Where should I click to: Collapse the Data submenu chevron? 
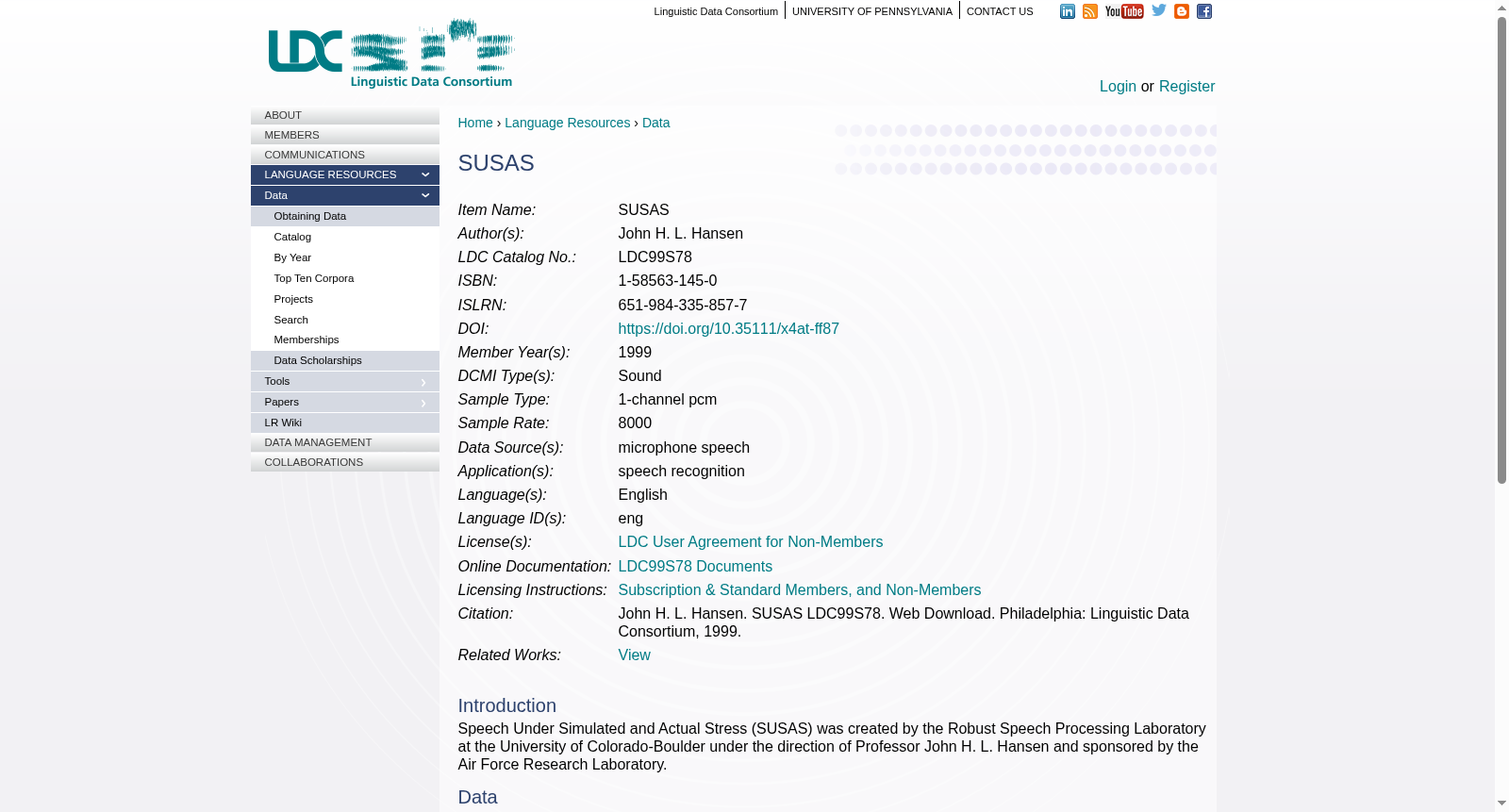pyautogui.click(x=425, y=195)
